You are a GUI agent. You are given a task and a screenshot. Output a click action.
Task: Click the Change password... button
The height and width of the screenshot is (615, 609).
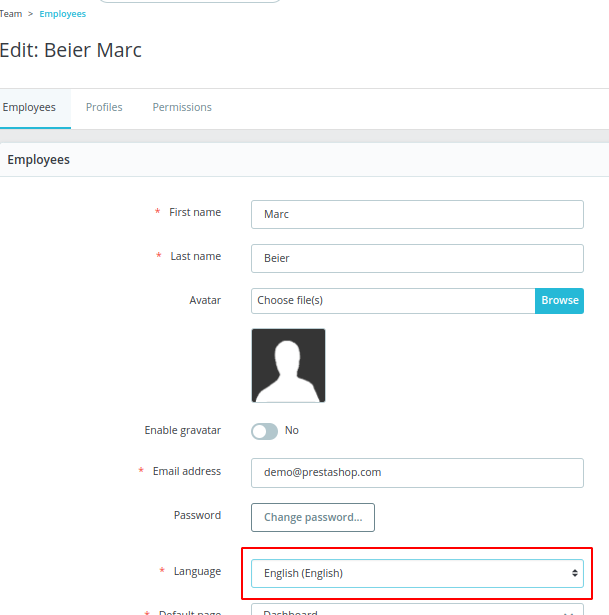pos(313,517)
